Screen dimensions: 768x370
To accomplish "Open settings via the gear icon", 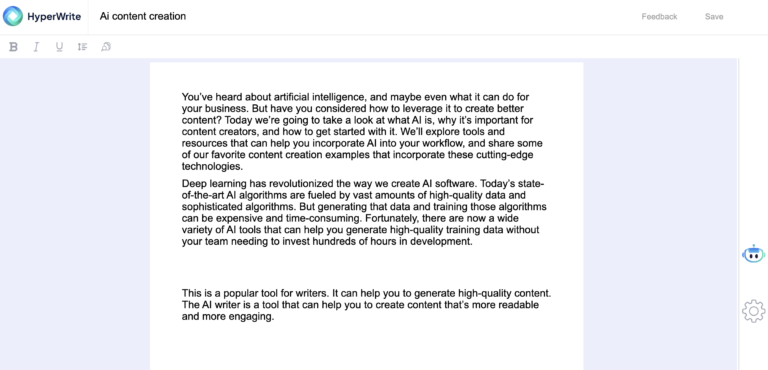I will point(753,311).
